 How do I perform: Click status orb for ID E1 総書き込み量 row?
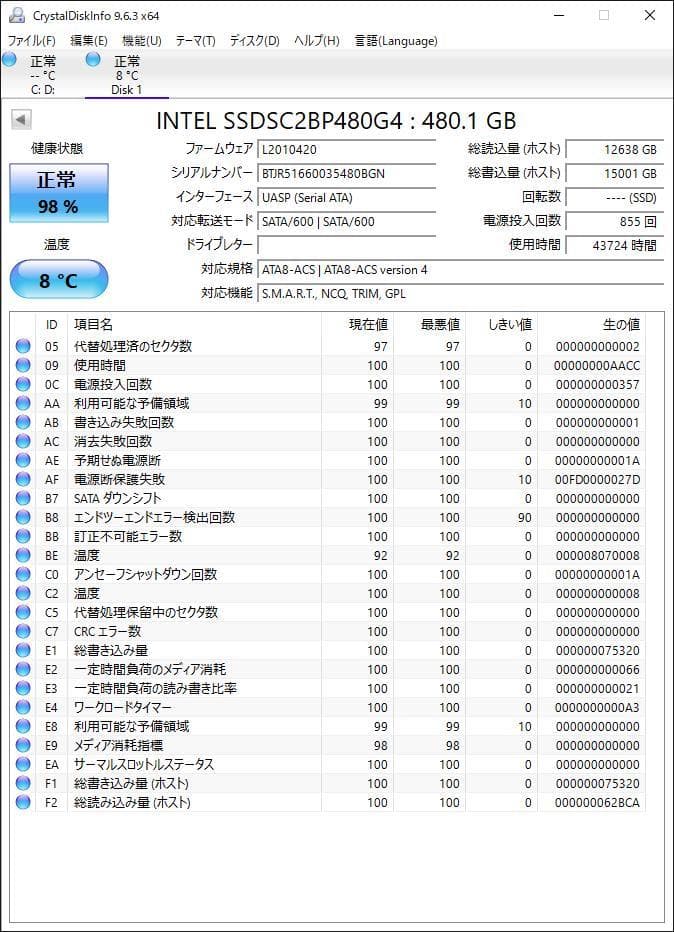coord(23,650)
